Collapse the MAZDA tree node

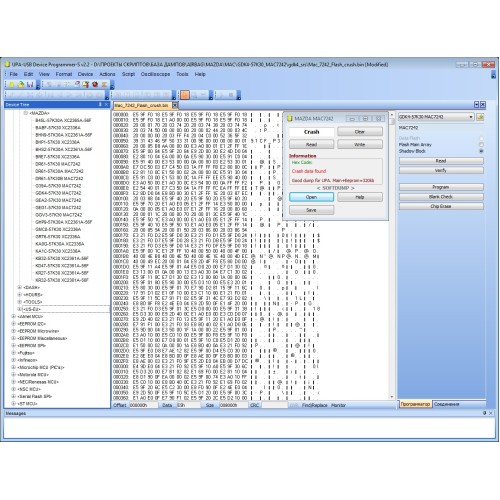pos(26,113)
